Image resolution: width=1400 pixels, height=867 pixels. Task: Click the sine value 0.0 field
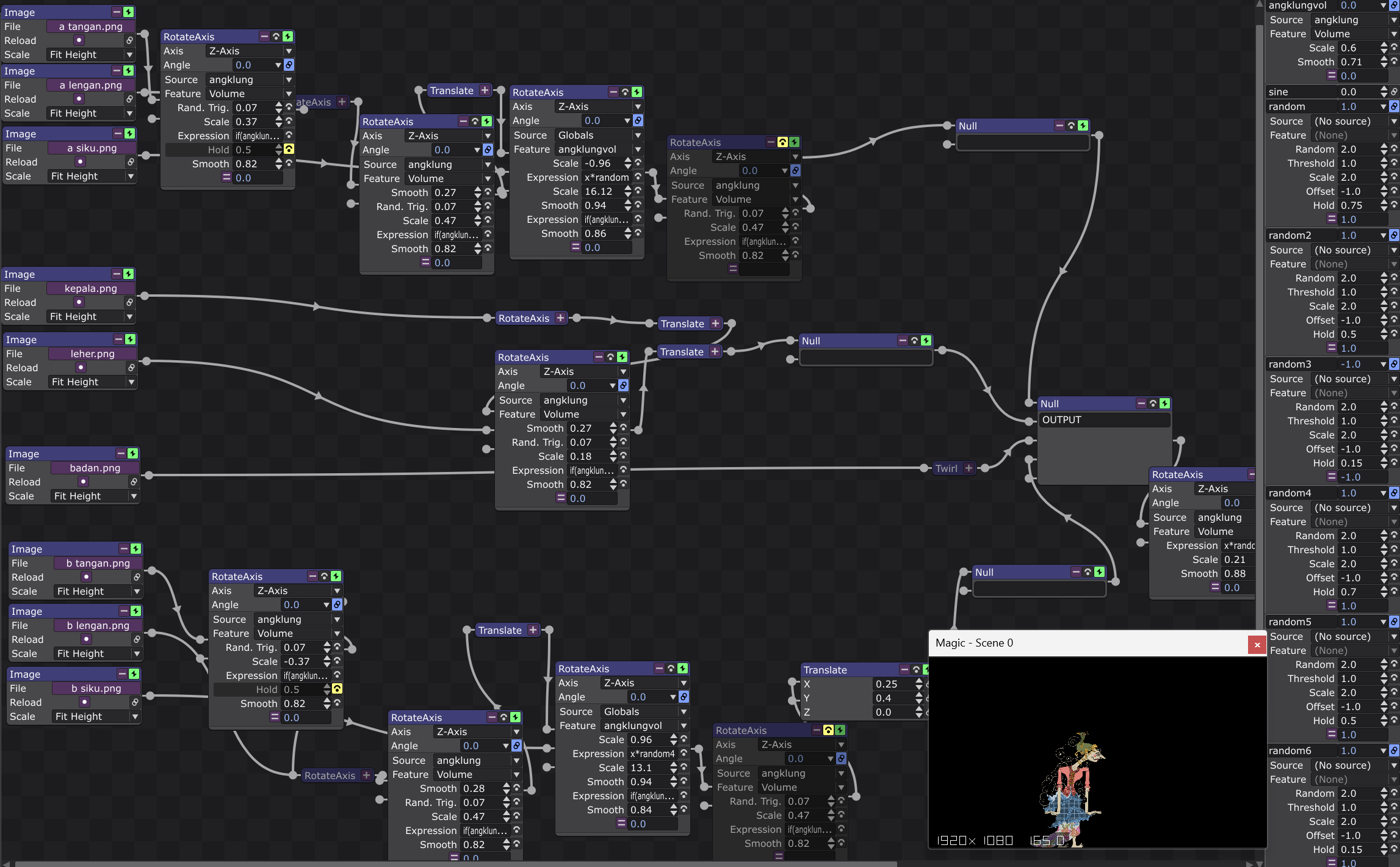(1358, 92)
